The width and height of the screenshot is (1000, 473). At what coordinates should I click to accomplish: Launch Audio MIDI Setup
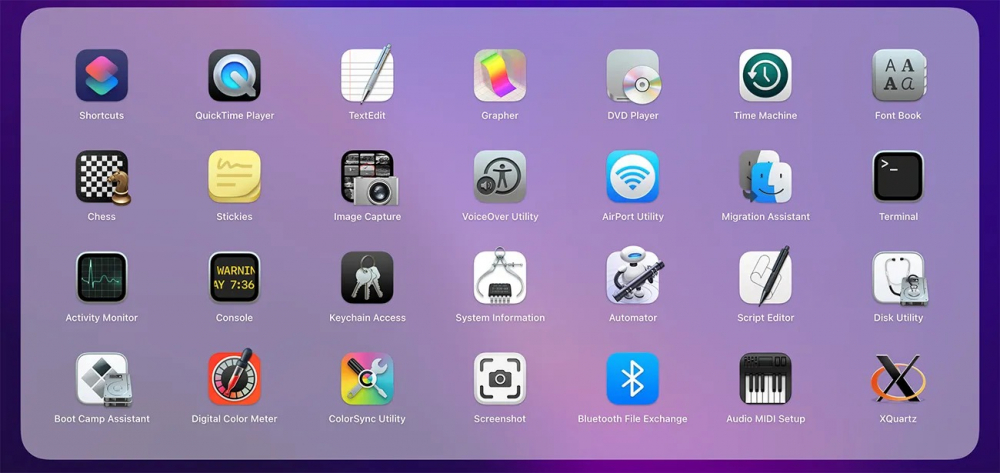[x=765, y=379]
